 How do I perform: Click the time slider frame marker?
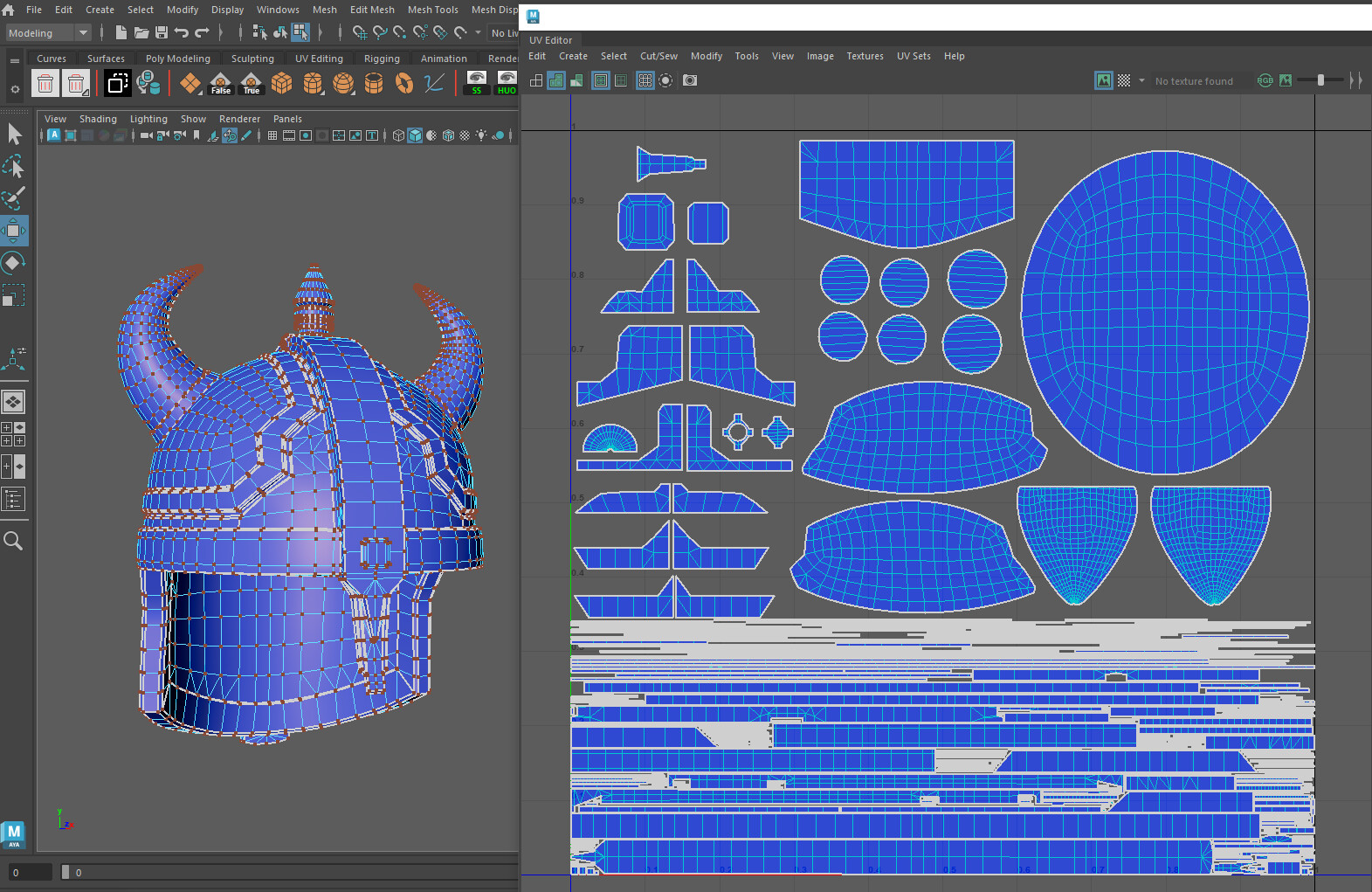(x=65, y=872)
